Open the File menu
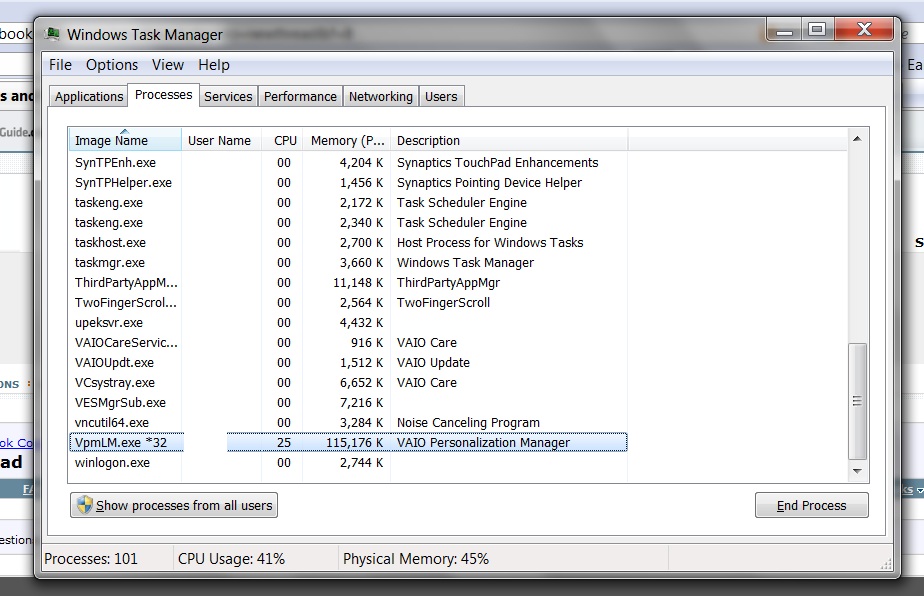 tap(60, 65)
